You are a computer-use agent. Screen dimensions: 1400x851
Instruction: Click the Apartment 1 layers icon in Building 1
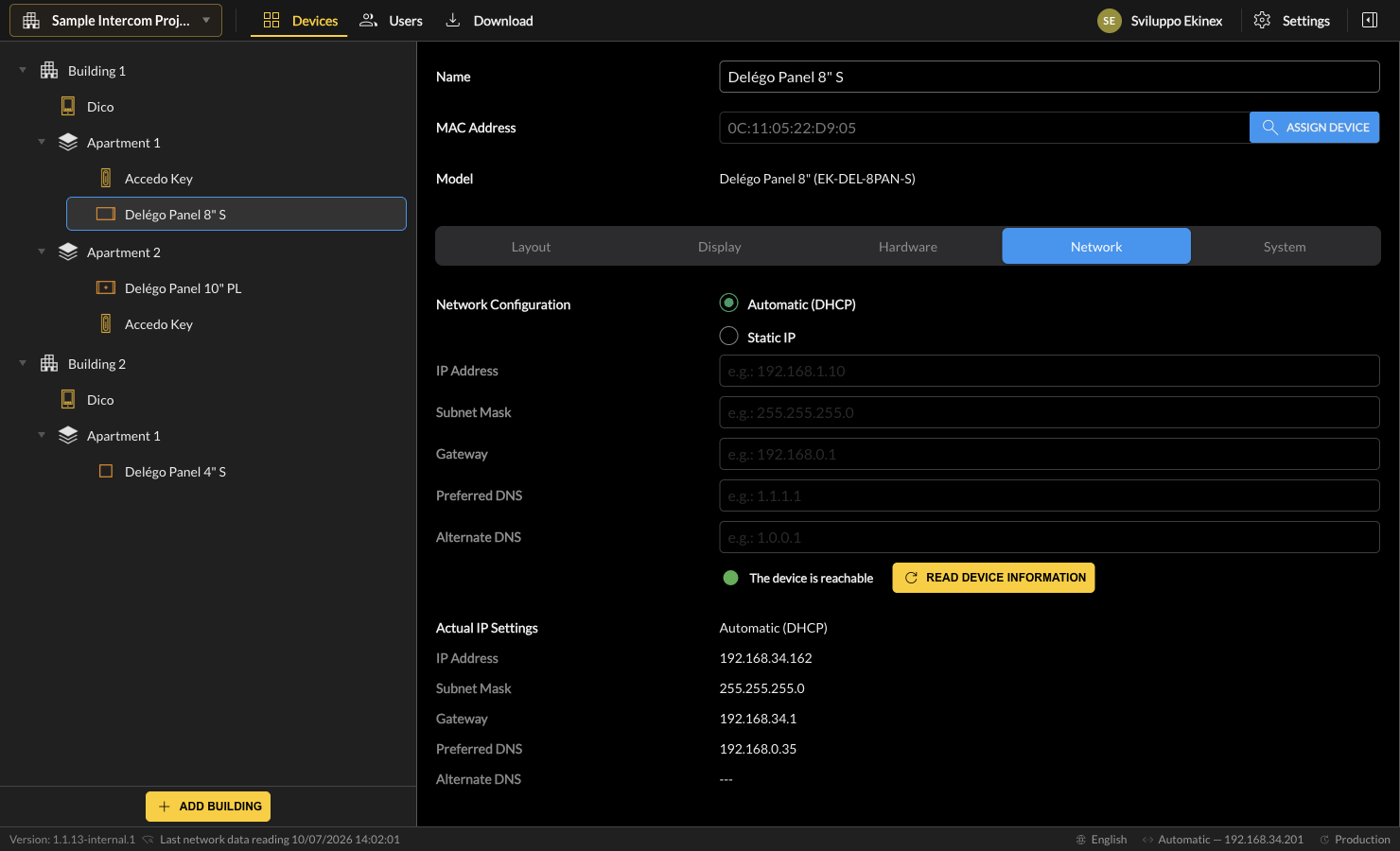pos(68,142)
